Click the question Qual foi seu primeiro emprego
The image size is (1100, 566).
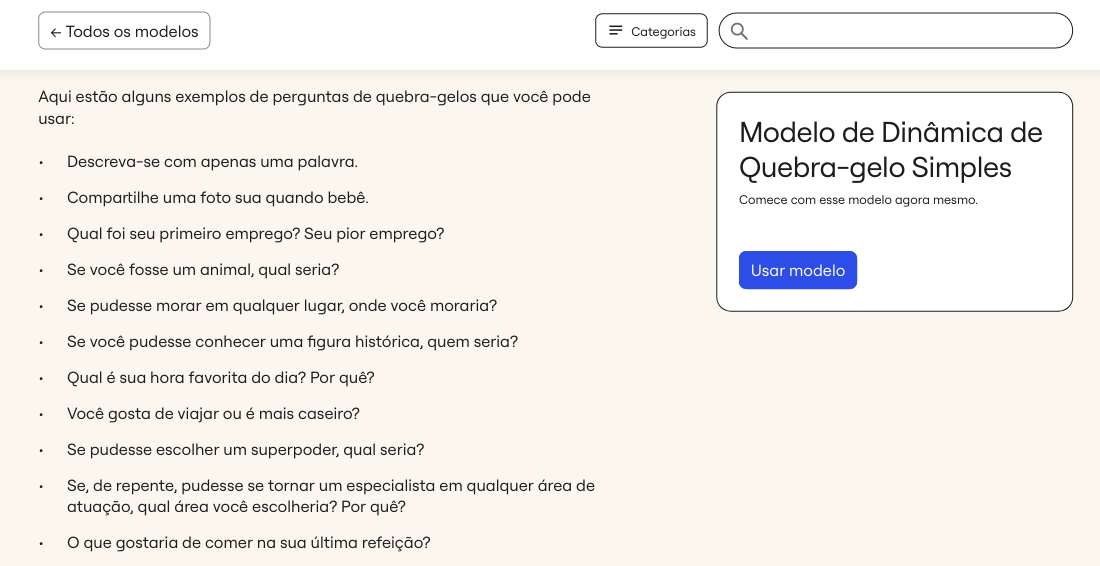[x=255, y=234]
